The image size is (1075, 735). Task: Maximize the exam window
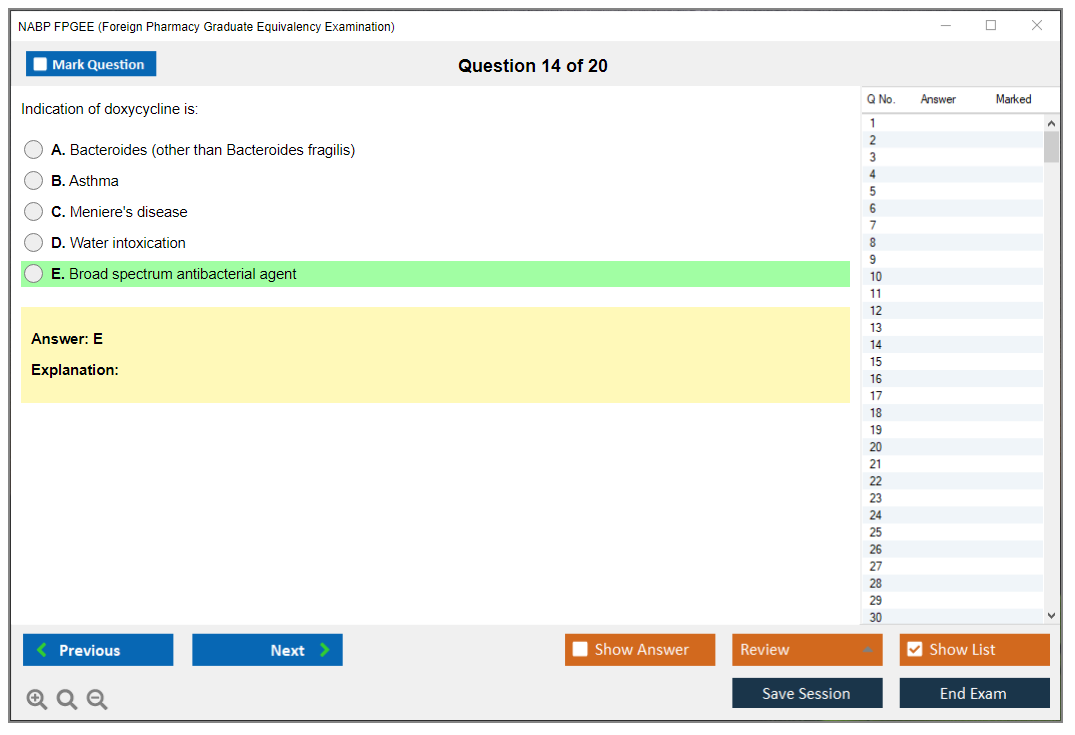pyautogui.click(x=991, y=26)
